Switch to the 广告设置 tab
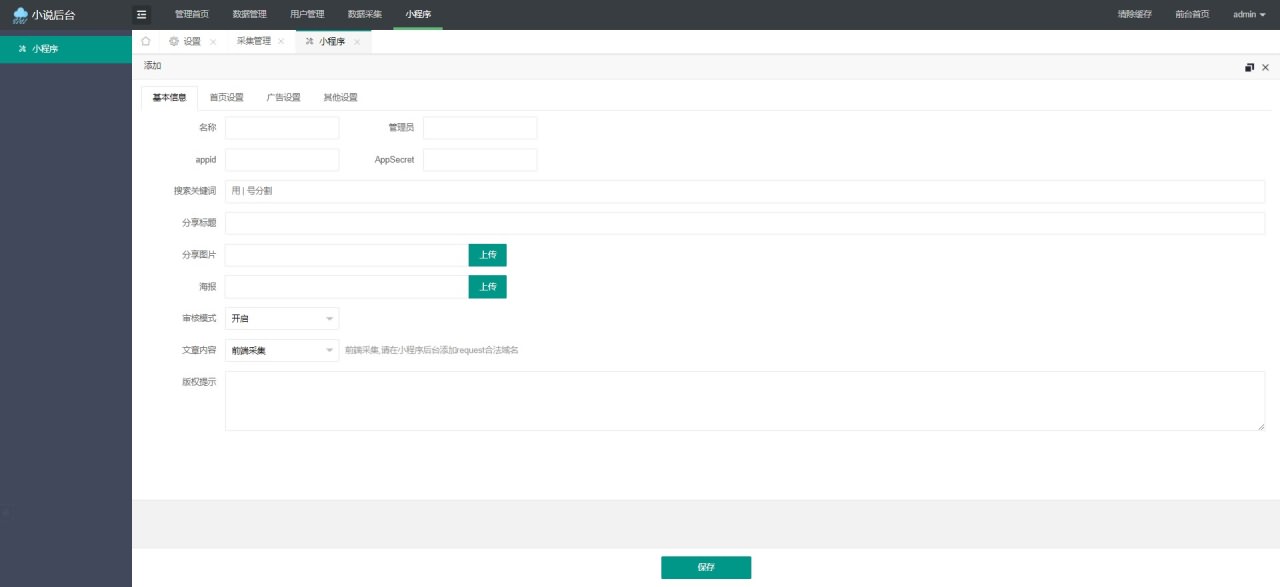1280x587 pixels. point(283,97)
